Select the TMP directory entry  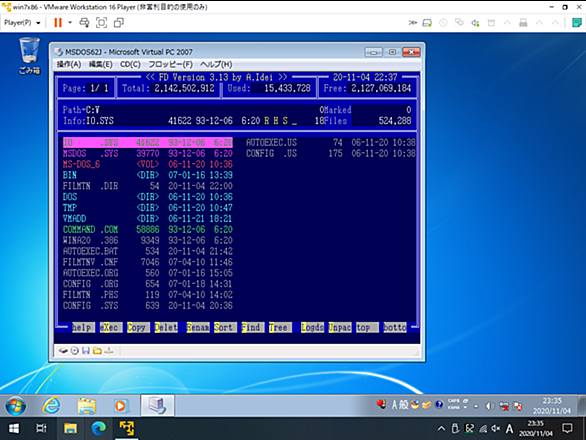click(x=148, y=207)
